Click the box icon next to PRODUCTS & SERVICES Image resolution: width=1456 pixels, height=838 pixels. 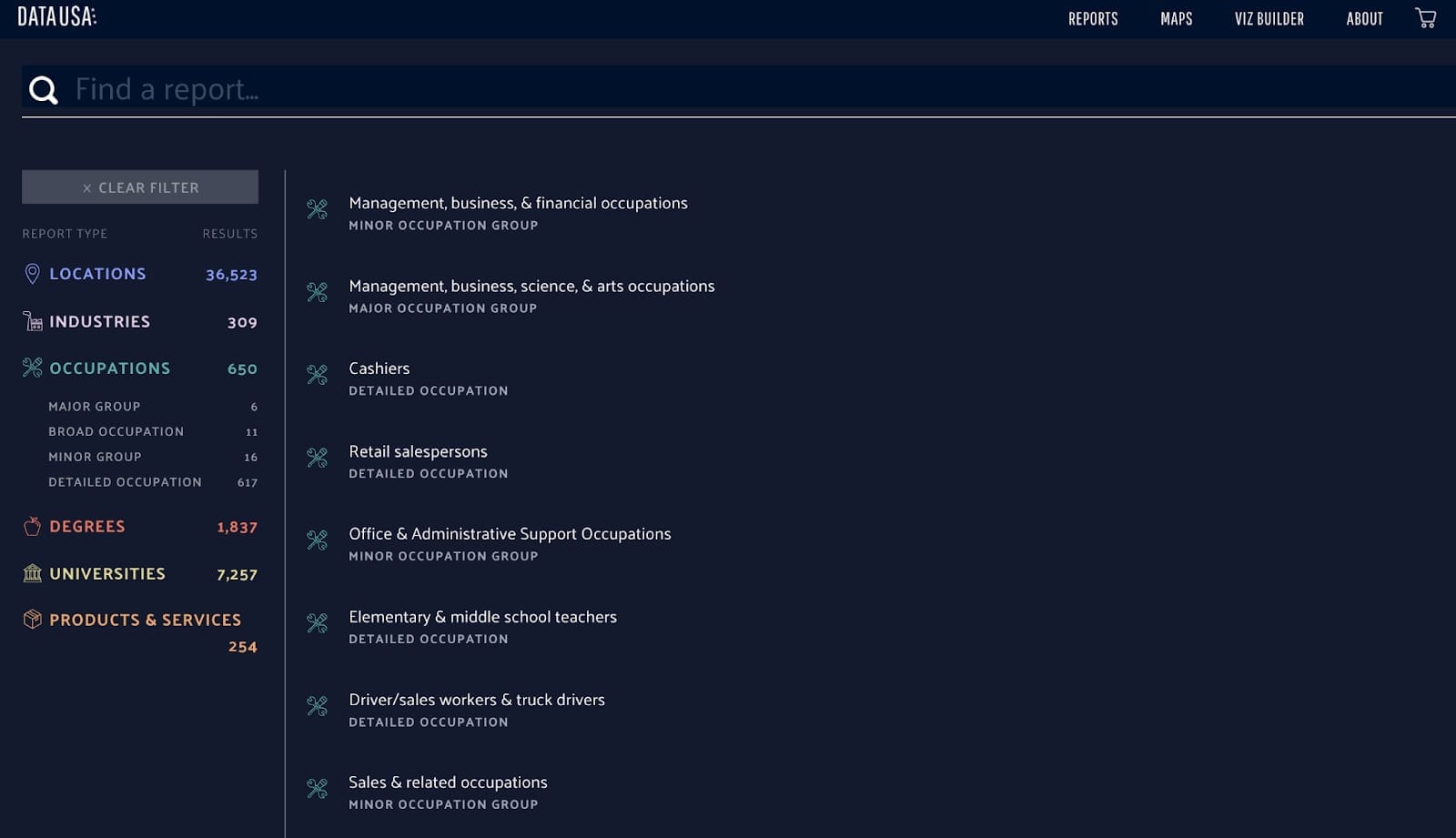tap(33, 618)
